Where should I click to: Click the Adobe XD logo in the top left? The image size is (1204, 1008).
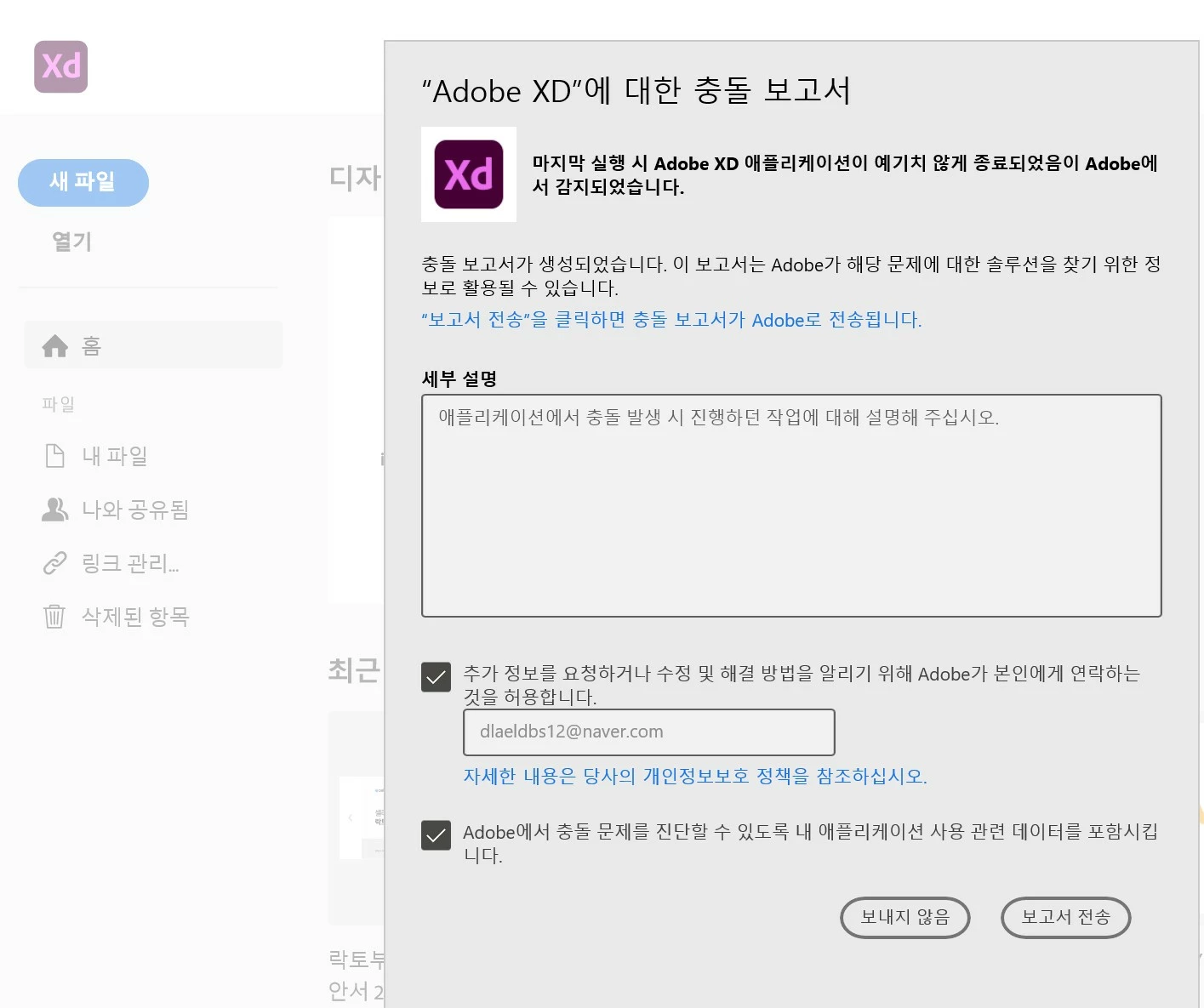coord(61,66)
